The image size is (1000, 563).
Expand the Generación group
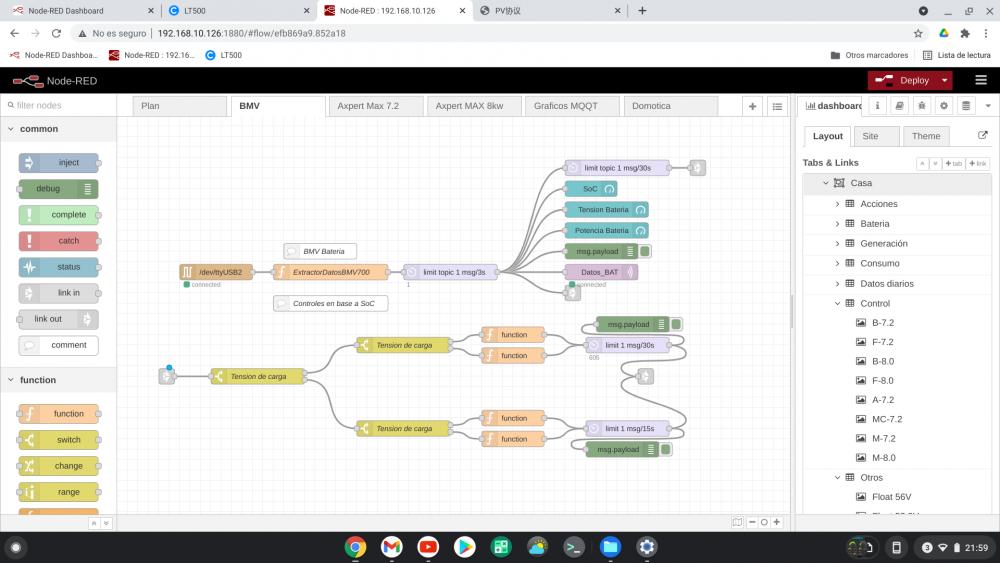point(837,244)
